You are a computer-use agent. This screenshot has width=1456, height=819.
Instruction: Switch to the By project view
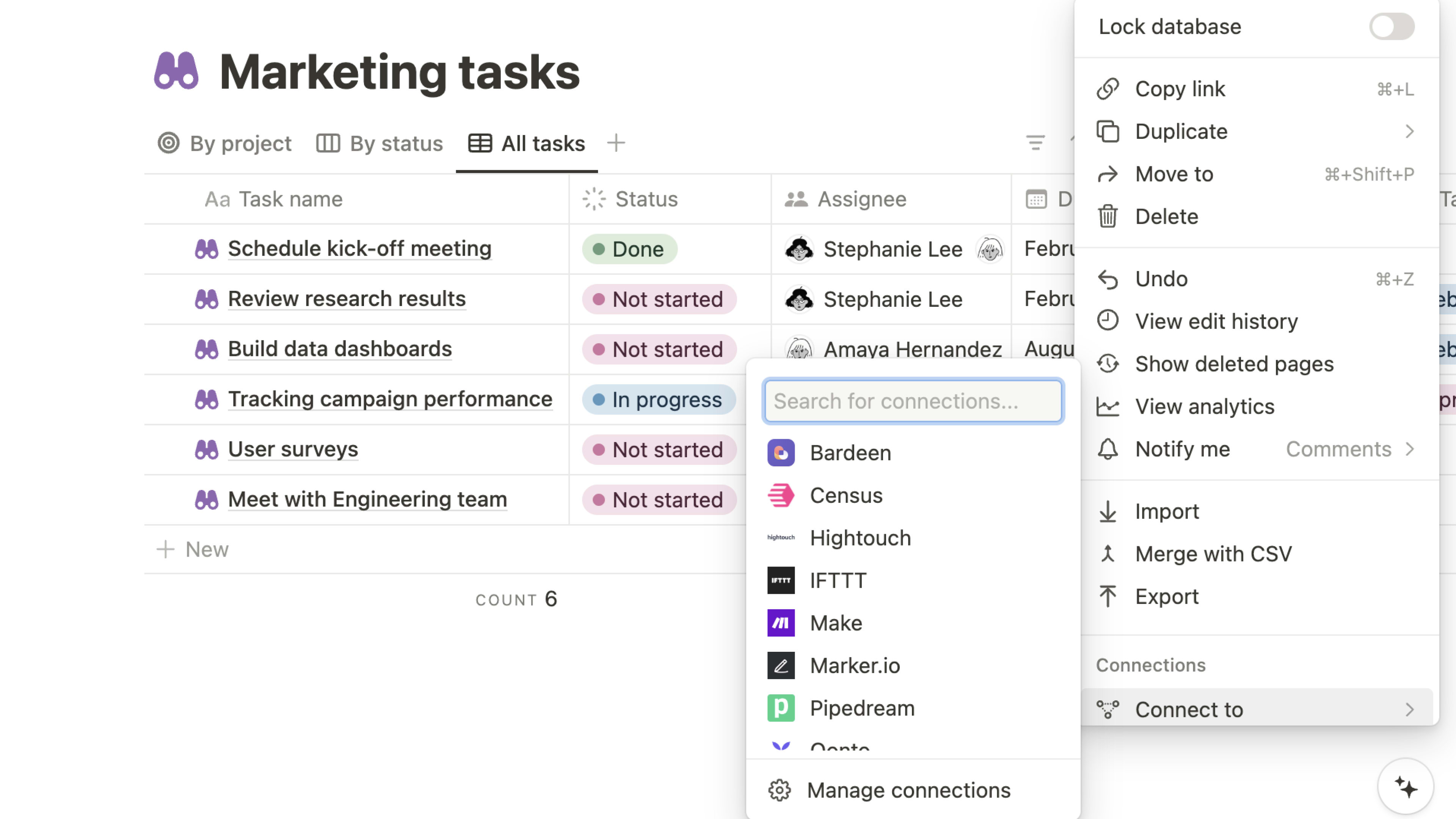click(x=224, y=143)
